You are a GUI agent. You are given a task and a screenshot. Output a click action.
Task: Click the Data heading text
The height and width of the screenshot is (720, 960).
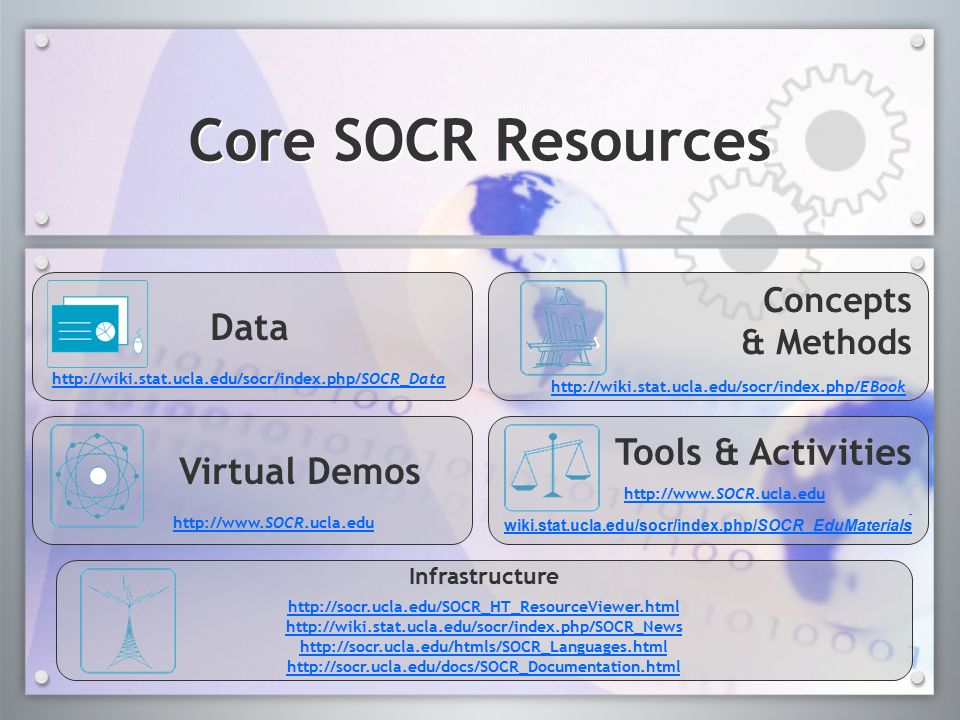click(249, 327)
